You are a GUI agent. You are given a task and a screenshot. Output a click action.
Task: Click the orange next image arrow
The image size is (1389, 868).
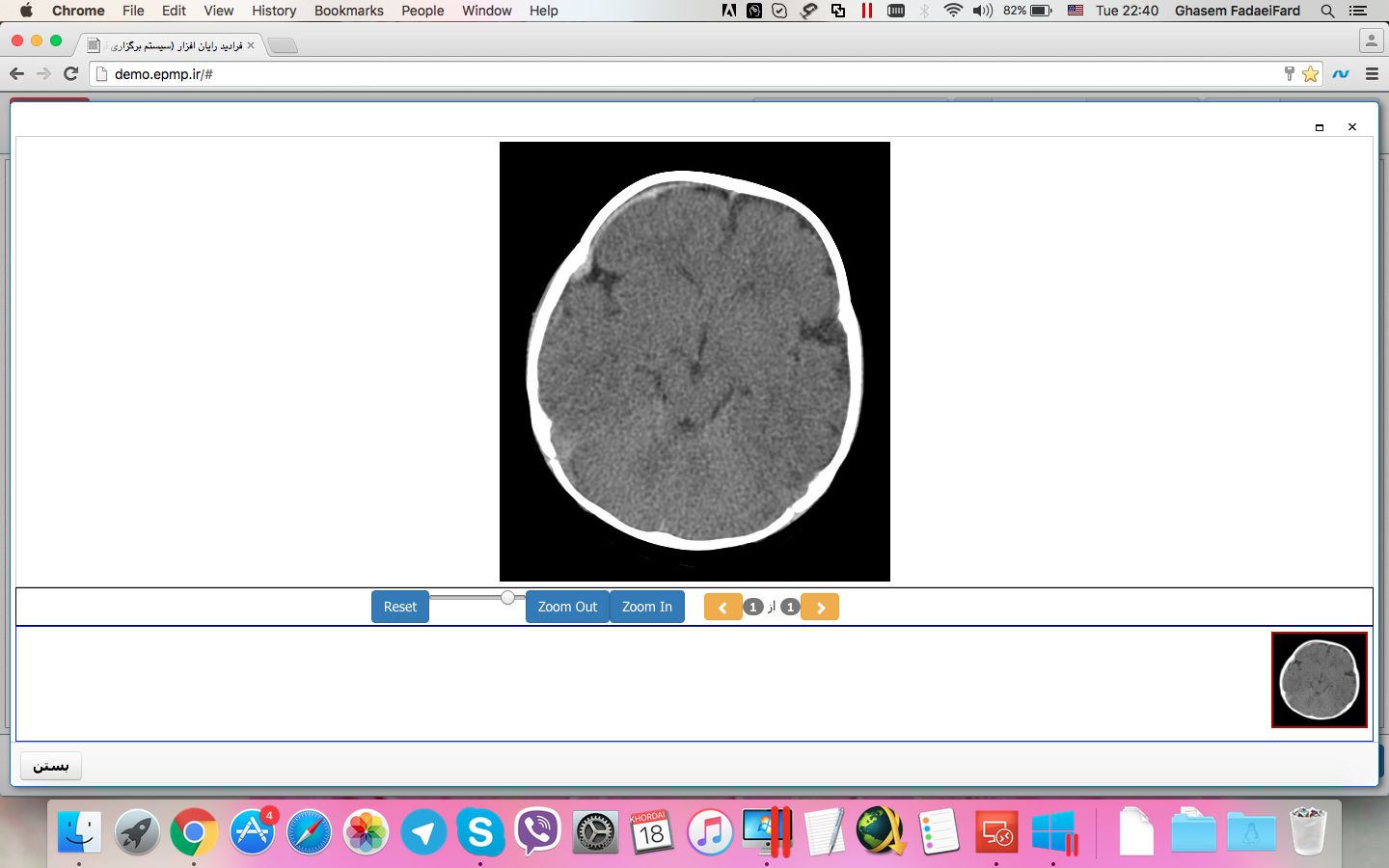tap(820, 608)
